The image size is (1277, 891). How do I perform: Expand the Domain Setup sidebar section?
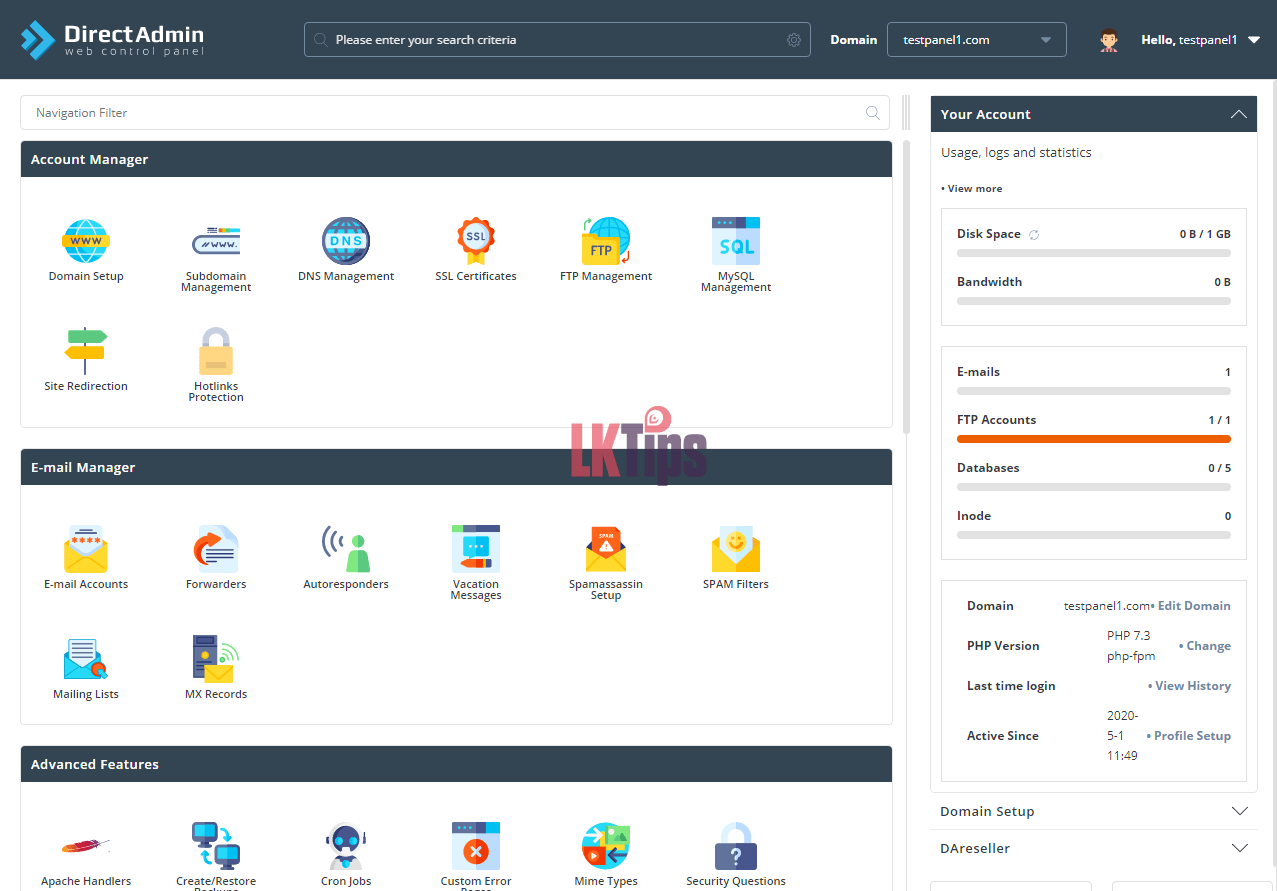1239,811
